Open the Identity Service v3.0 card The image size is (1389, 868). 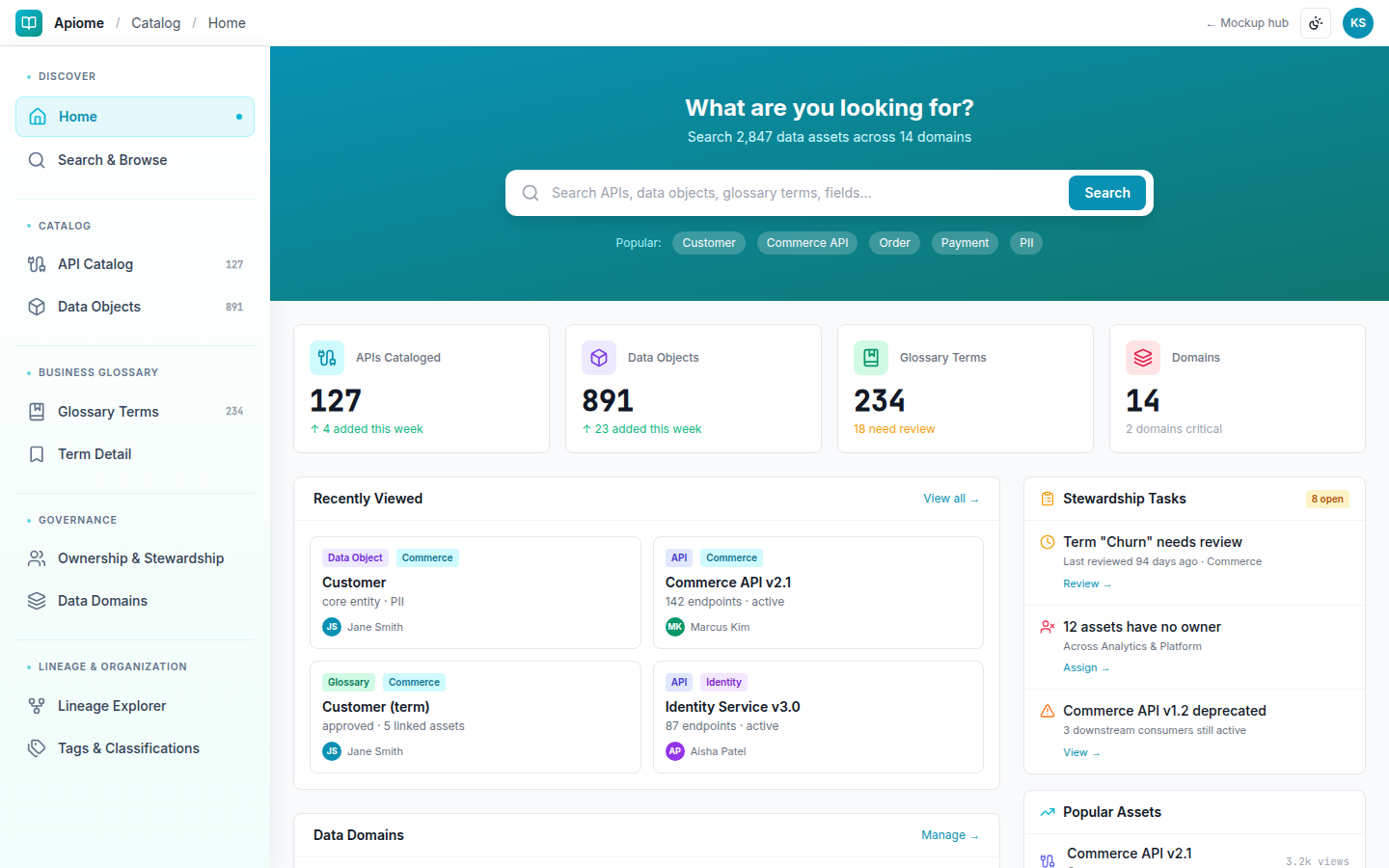tap(818, 717)
